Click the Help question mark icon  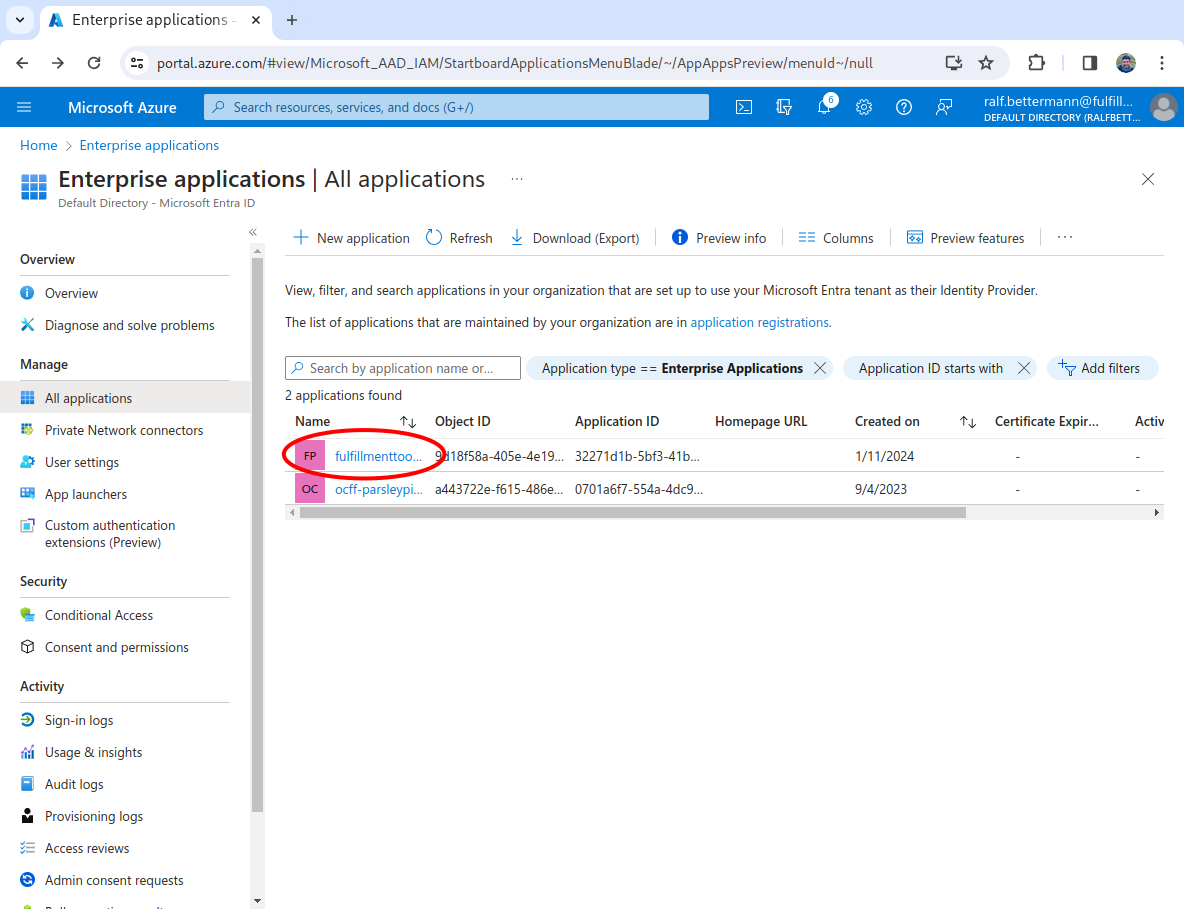pyautogui.click(x=904, y=107)
